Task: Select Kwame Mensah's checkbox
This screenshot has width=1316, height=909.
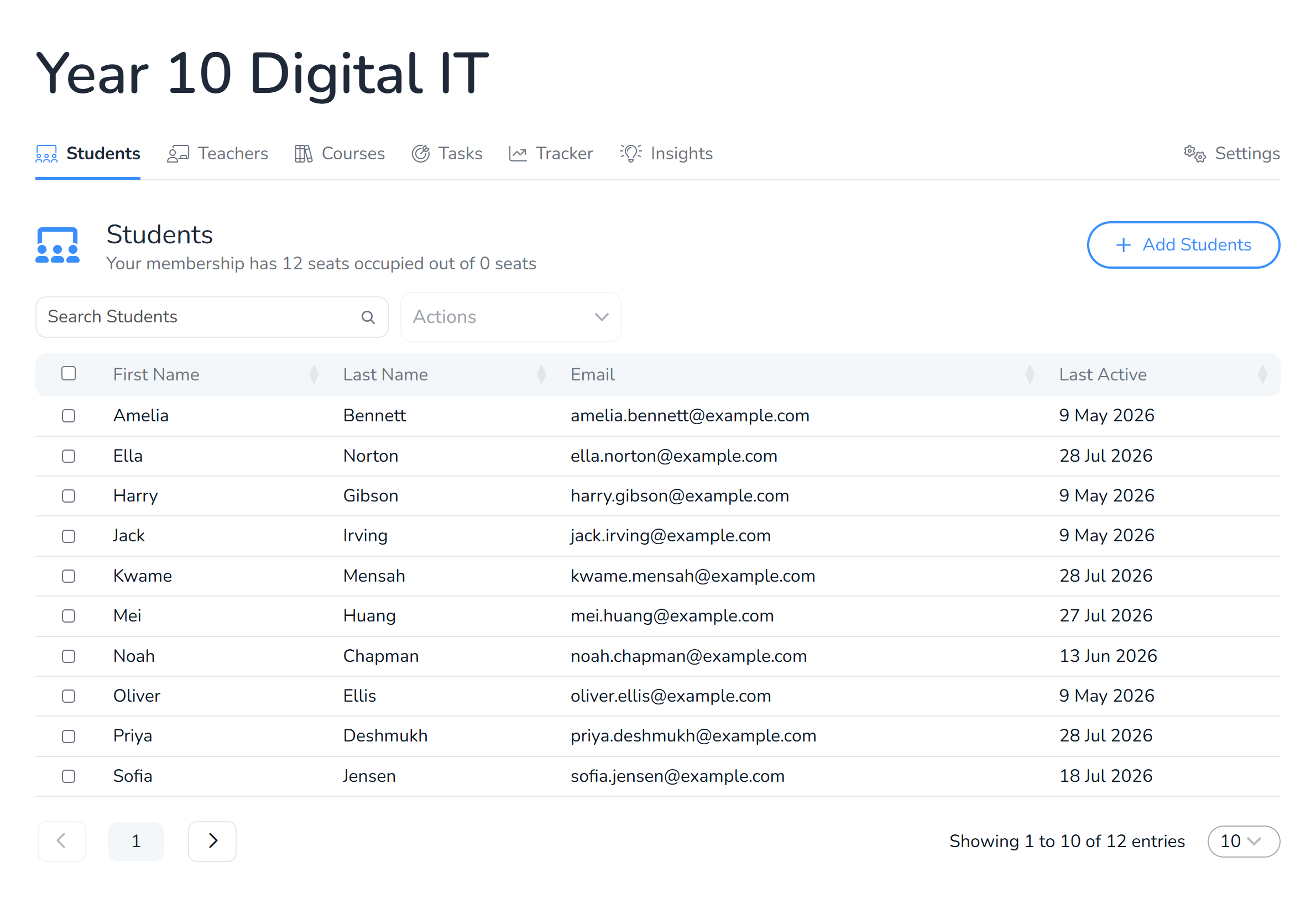Action: pos(69,576)
